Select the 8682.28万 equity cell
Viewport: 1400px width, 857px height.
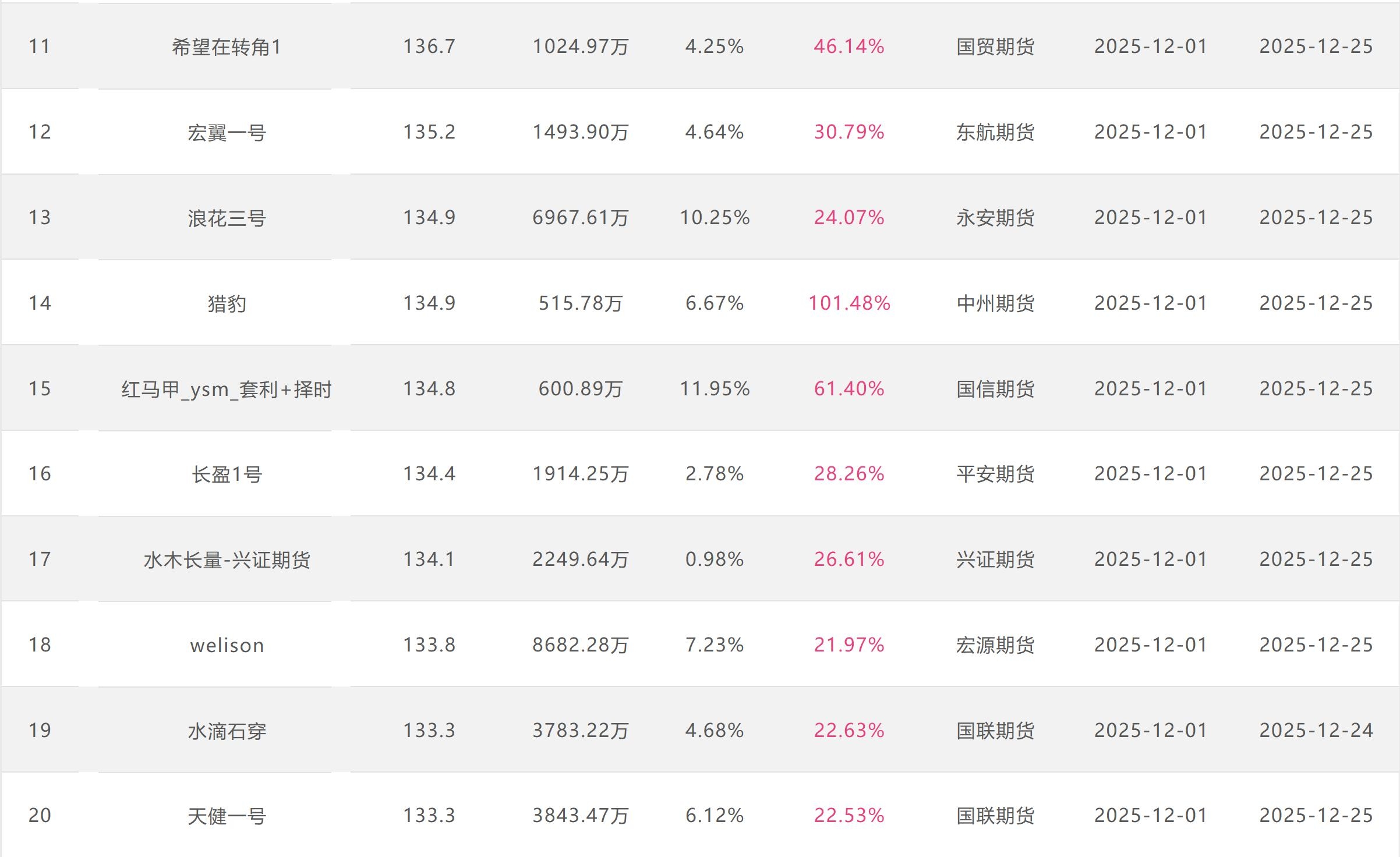[x=580, y=645]
